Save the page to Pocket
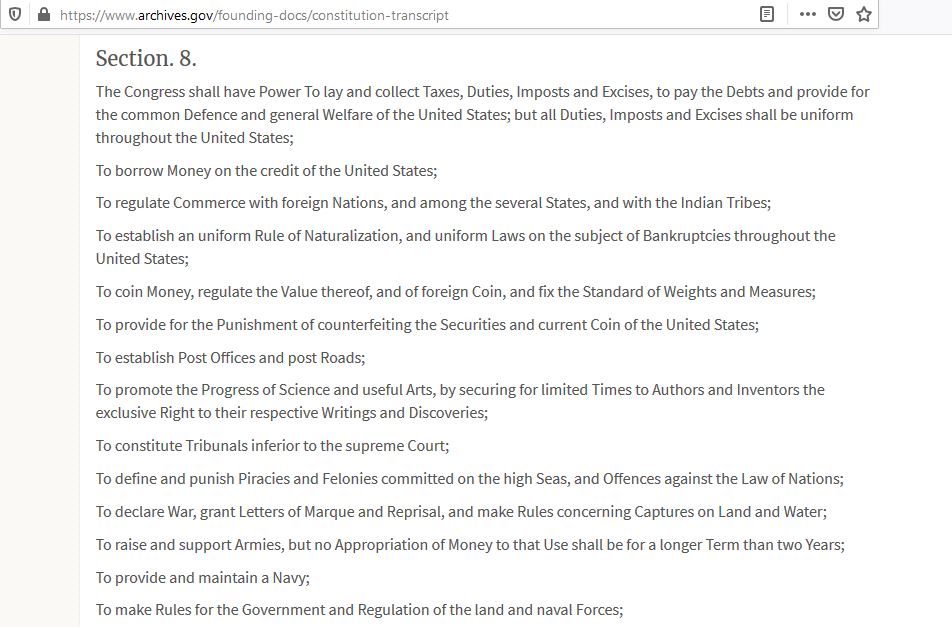The height and width of the screenshot is (627, 952). click(x=836, y=15)
